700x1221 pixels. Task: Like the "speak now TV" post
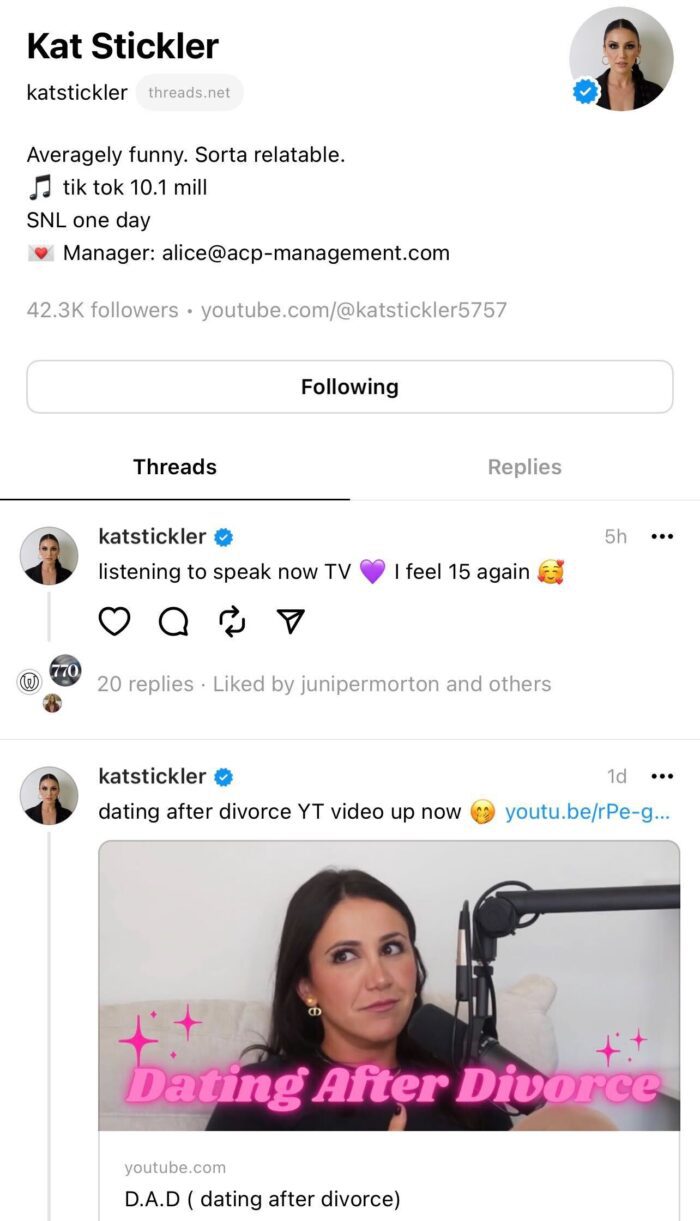click(114, 621)
